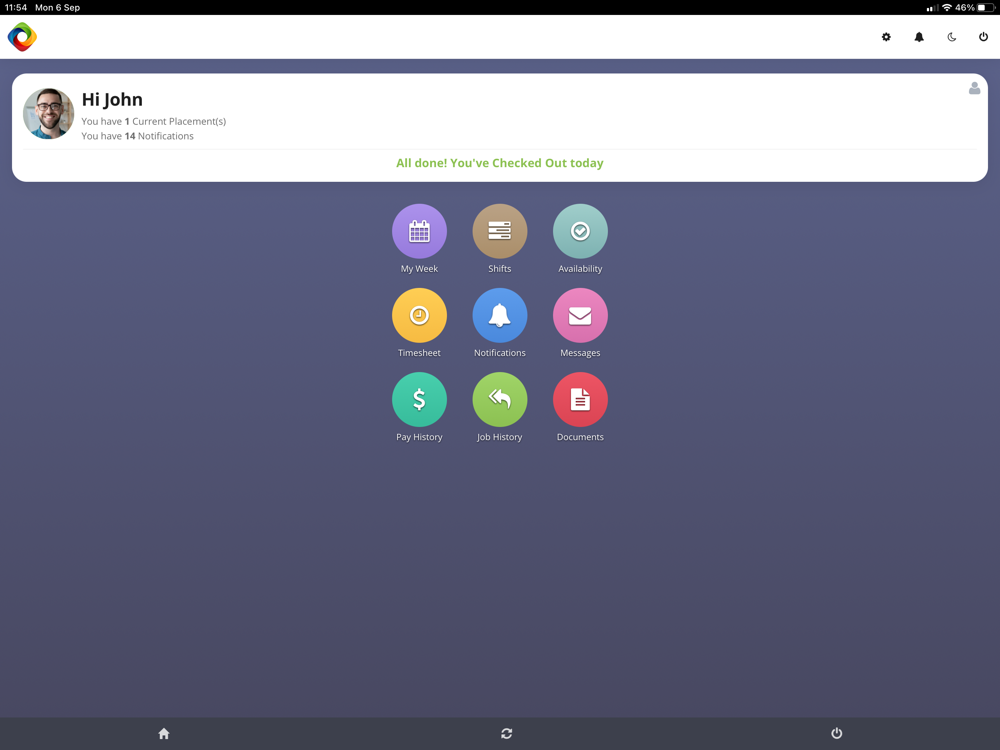Open the Shifts icon
The image size is (1000, 750).
tap(499, 231)
